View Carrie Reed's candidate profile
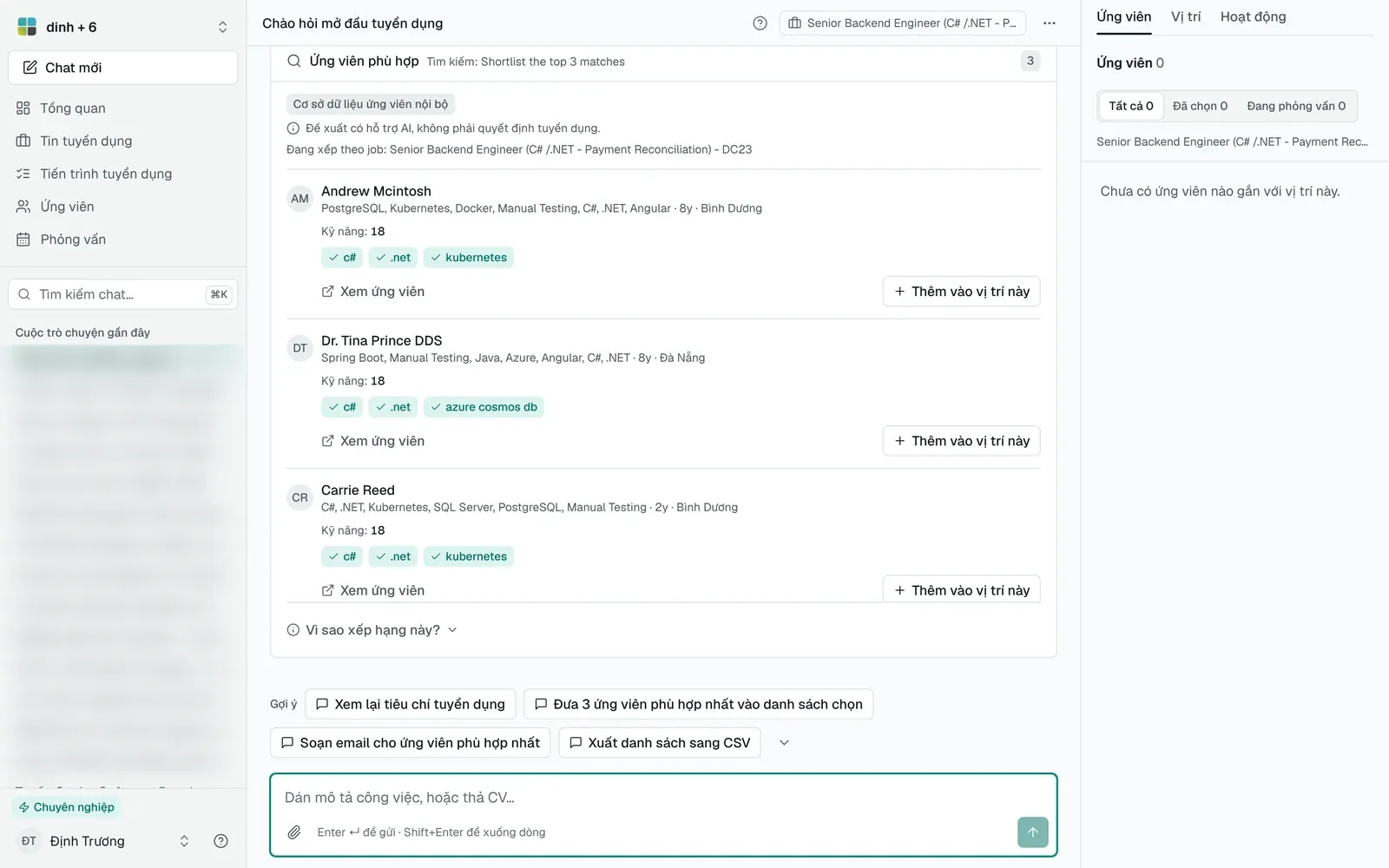1389x868 pixels. click(x=373, y=590)
